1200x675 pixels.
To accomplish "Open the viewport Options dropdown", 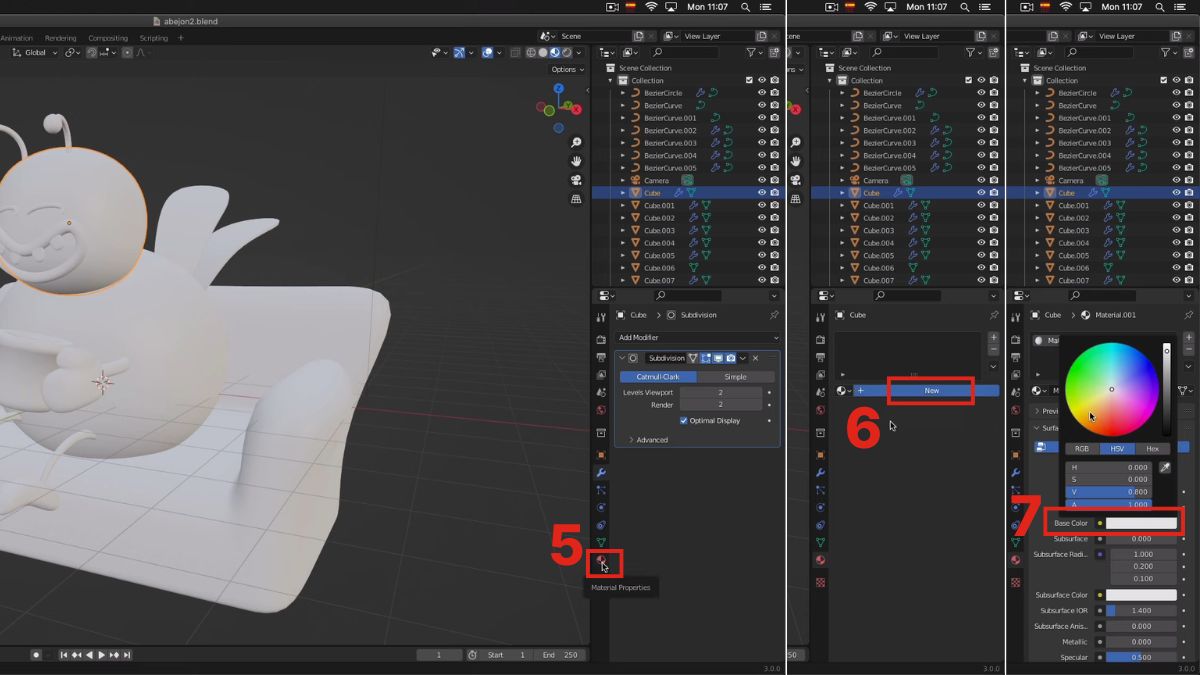I will tap(567, 69).
